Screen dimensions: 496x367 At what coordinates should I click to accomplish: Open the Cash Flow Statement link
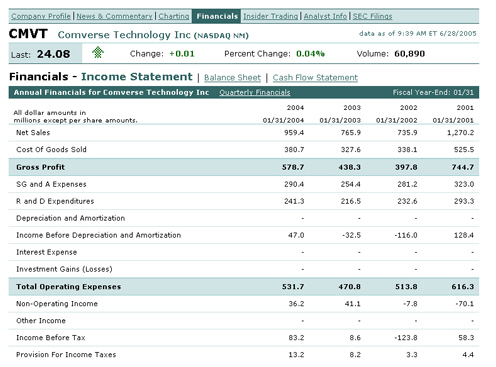(315, 77)
